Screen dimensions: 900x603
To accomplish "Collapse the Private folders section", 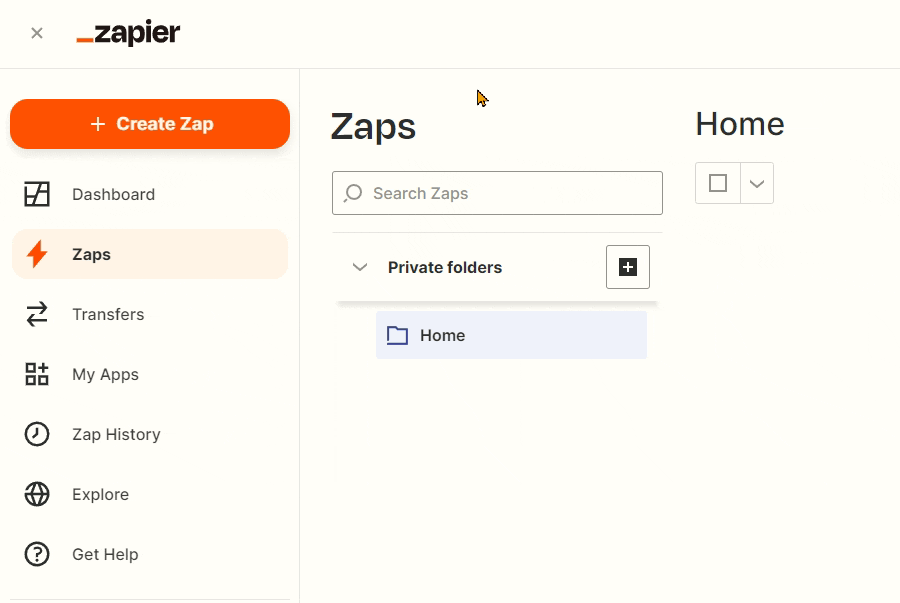I will [360, 267].
